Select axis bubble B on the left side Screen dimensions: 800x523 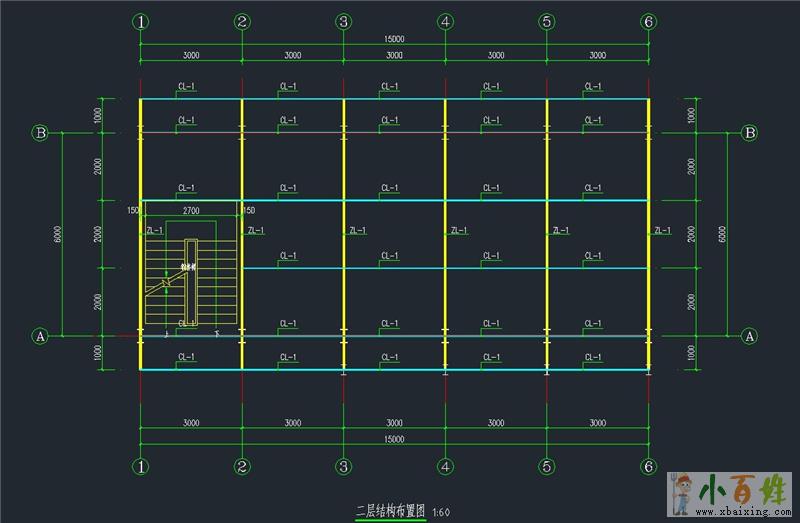pyautogui.click(x=41, y=132)
